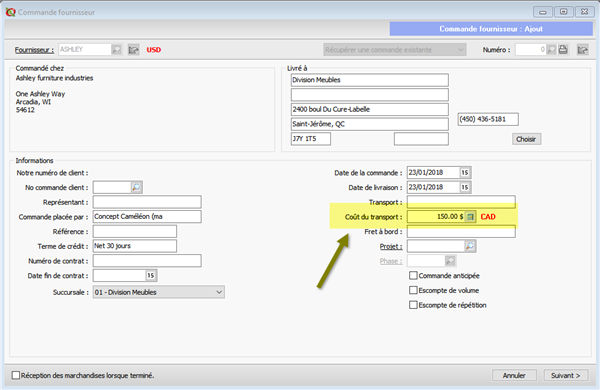Image resolution: width=600 pixels, height=390 pixels.
Task: Click the magnifier icon beside the Numéro field
Action: 551,49
